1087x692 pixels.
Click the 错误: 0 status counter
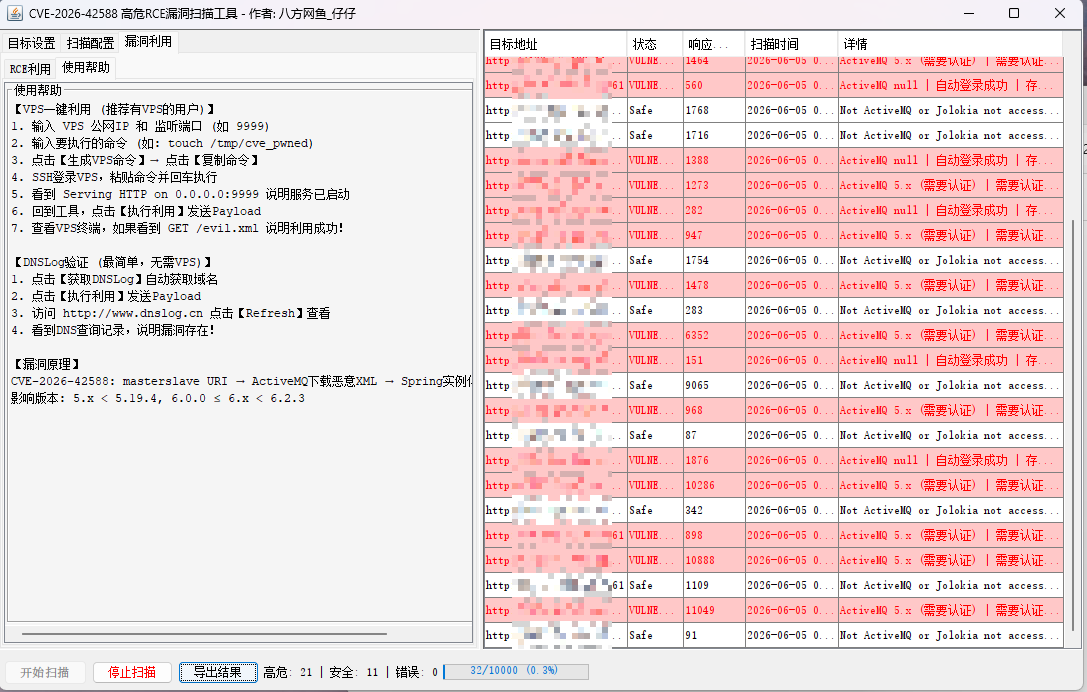click(x=416, y=672)
